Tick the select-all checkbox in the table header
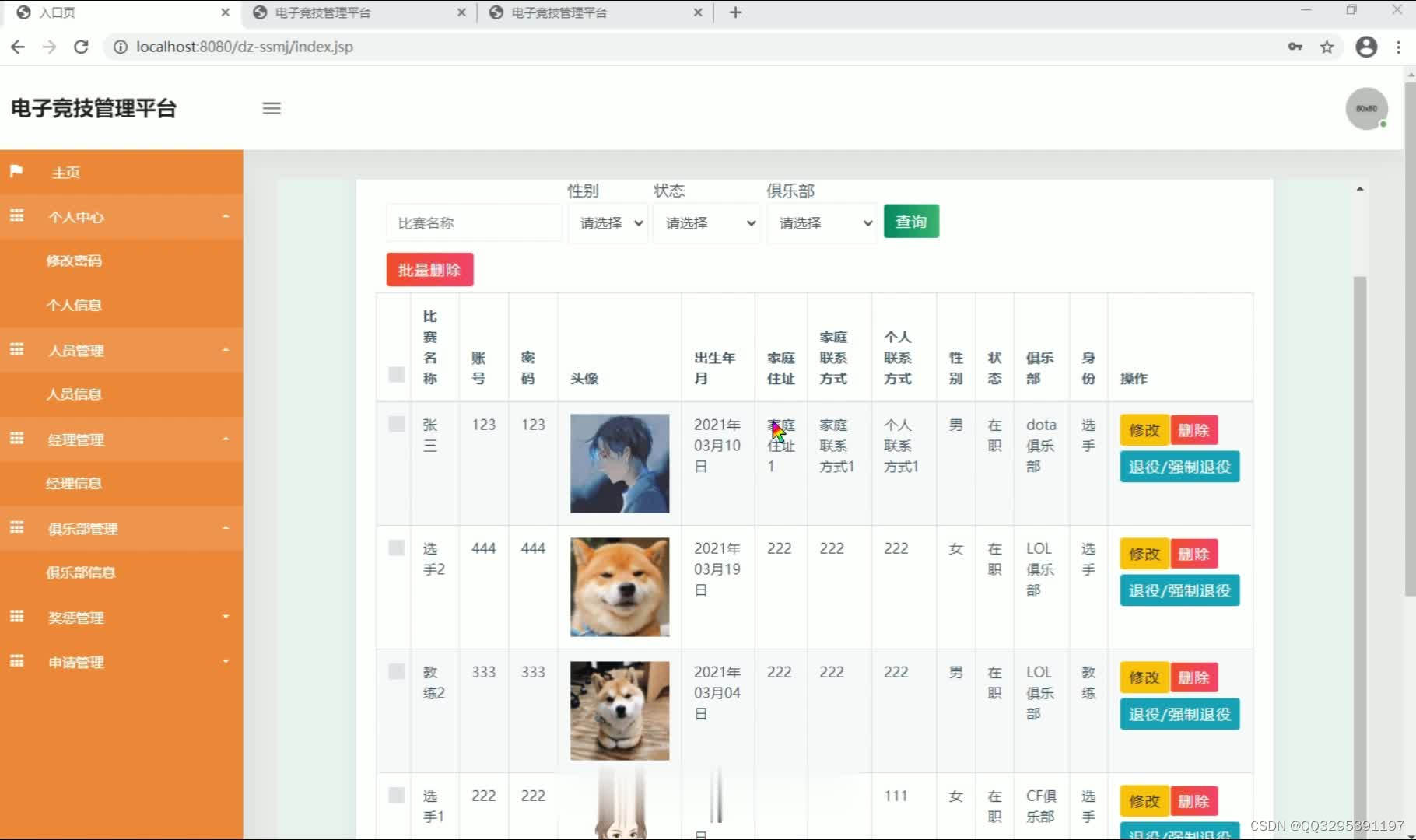The height and width of the screenshot is (840, 1416). click(396, 374)
